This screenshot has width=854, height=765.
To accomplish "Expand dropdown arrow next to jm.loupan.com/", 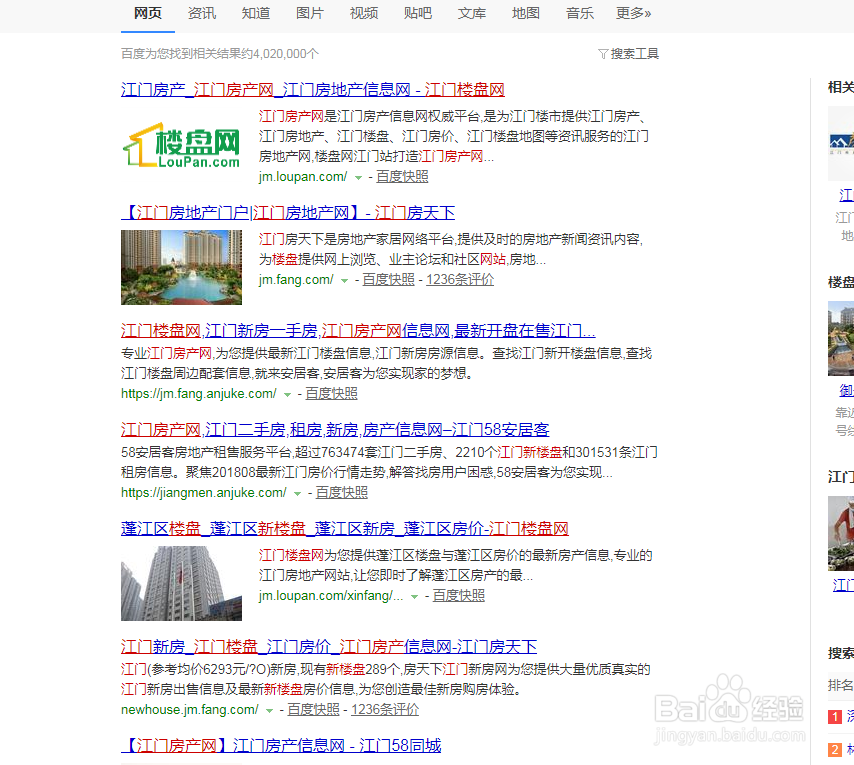I will pos(358,178).
